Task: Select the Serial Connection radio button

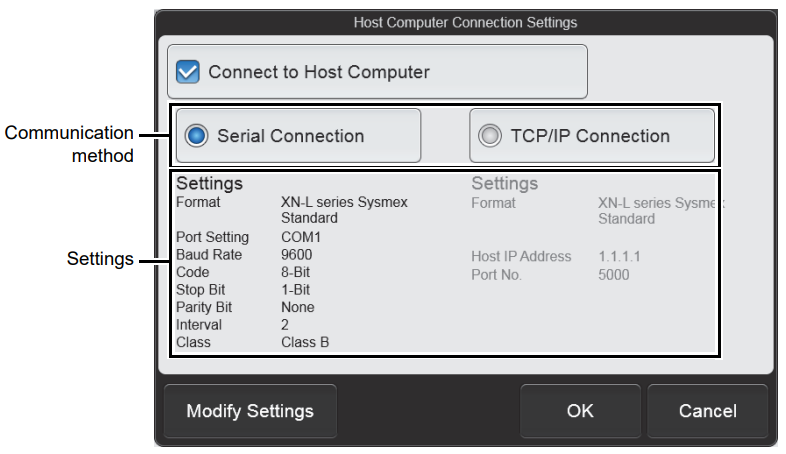Action: tap(197, 136)
